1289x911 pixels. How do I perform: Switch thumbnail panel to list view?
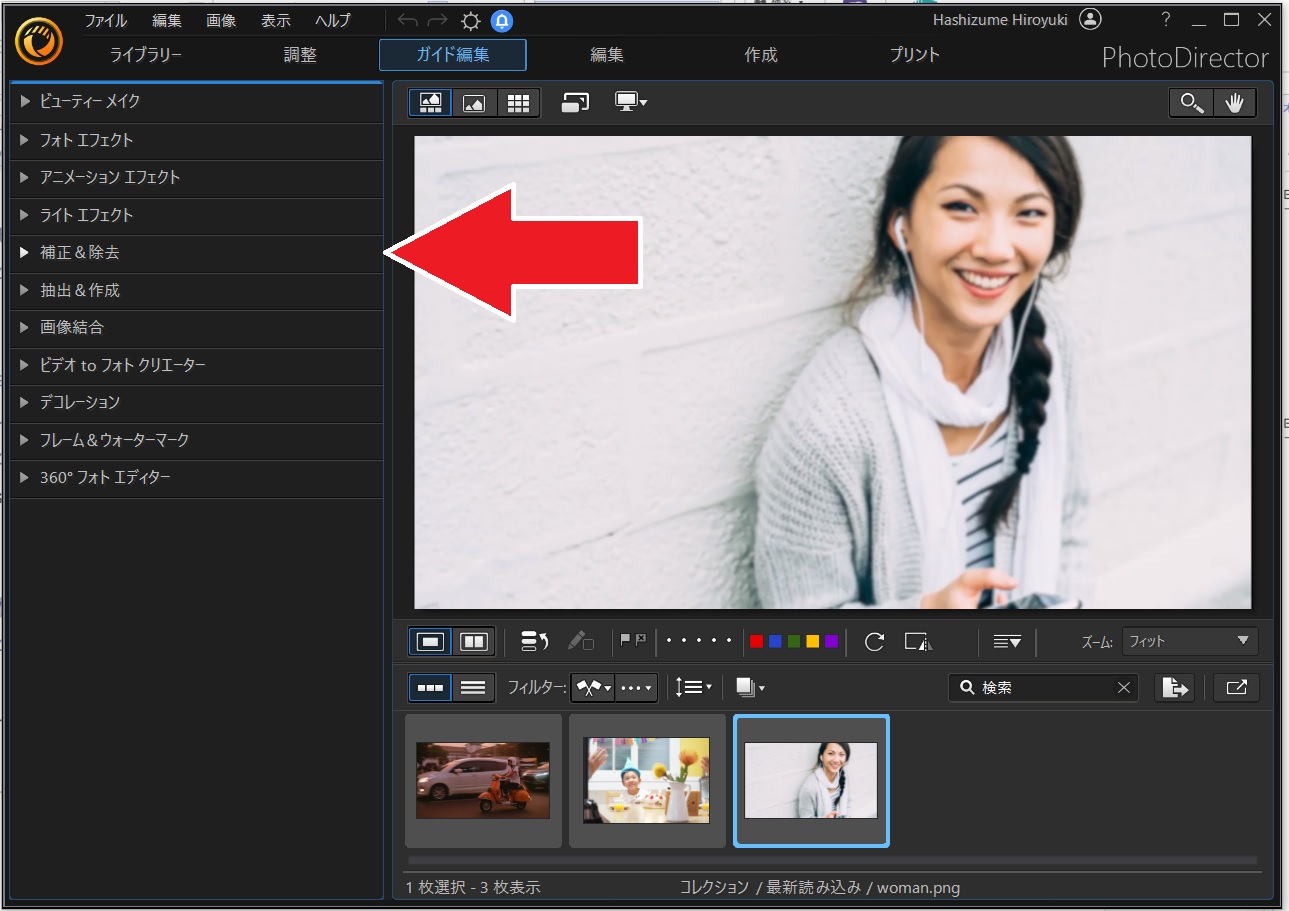473,687
